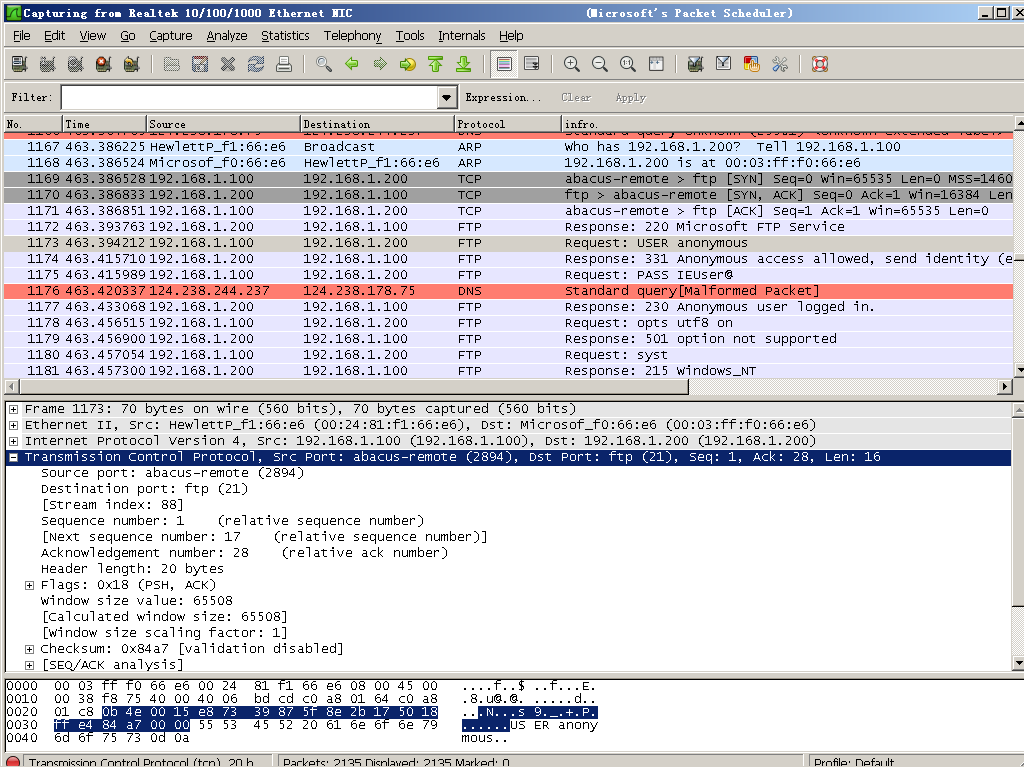Open the coloring rules editor
Image resolution: width=1024 pixels, height=768 pixels.
[x=752, y=64]
